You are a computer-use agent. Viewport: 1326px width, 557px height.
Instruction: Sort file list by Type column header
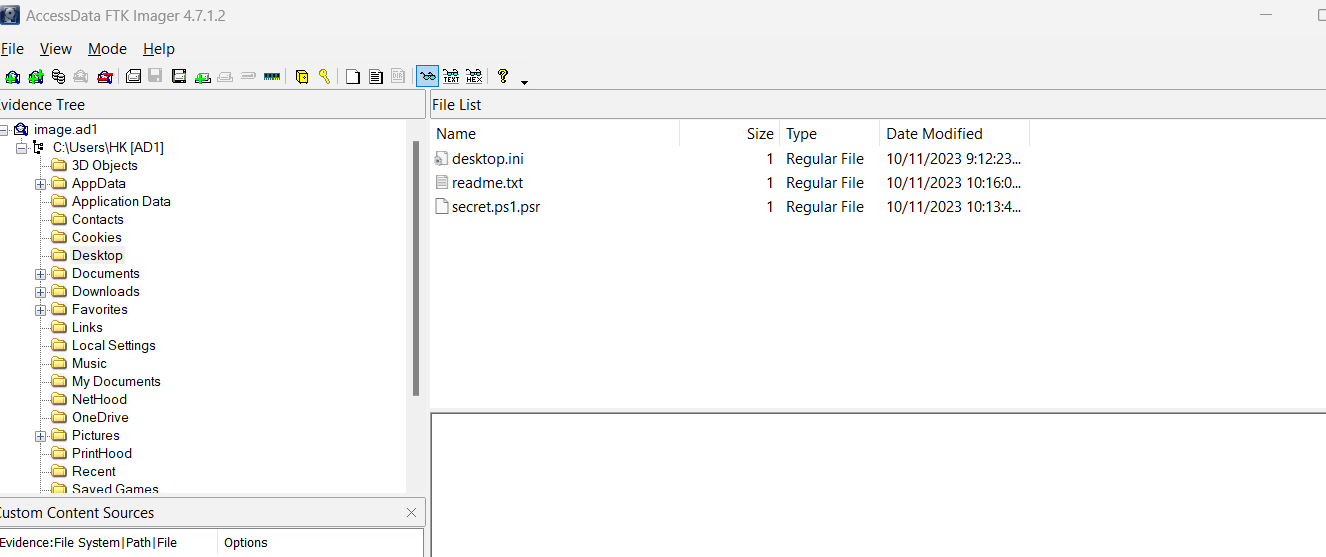point(830,134)
